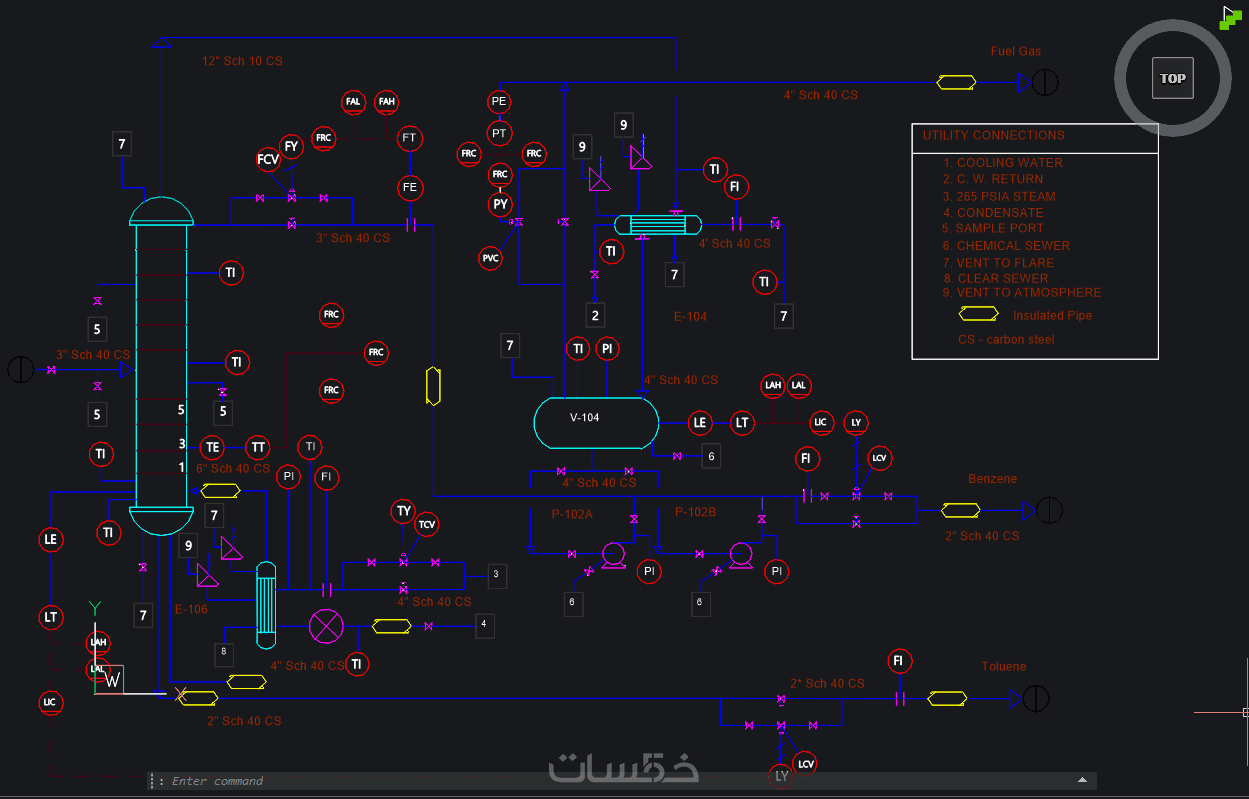Select the E-106 reboiler exchanger symbol
1249x799 pixels.
pos(266,605)
